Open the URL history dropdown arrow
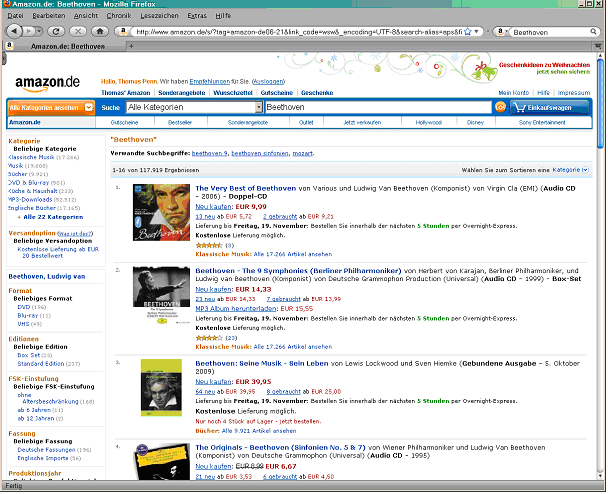Screen dimensions: 608x494 tap(477, 31)
